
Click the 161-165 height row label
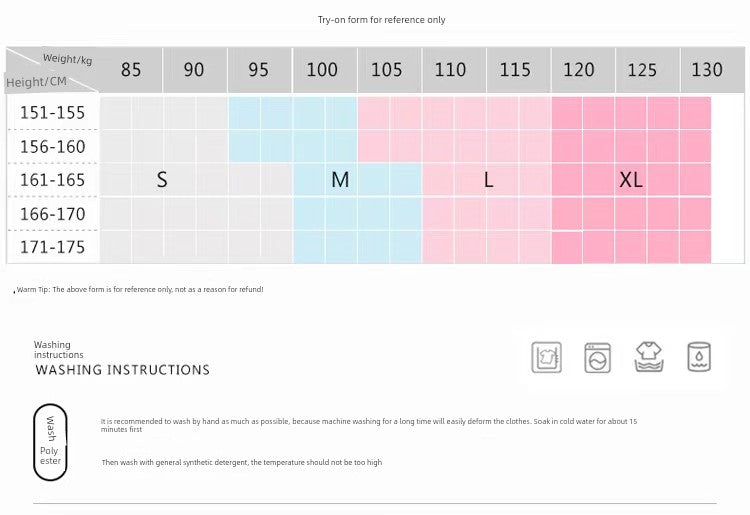(x=53, y=180)
